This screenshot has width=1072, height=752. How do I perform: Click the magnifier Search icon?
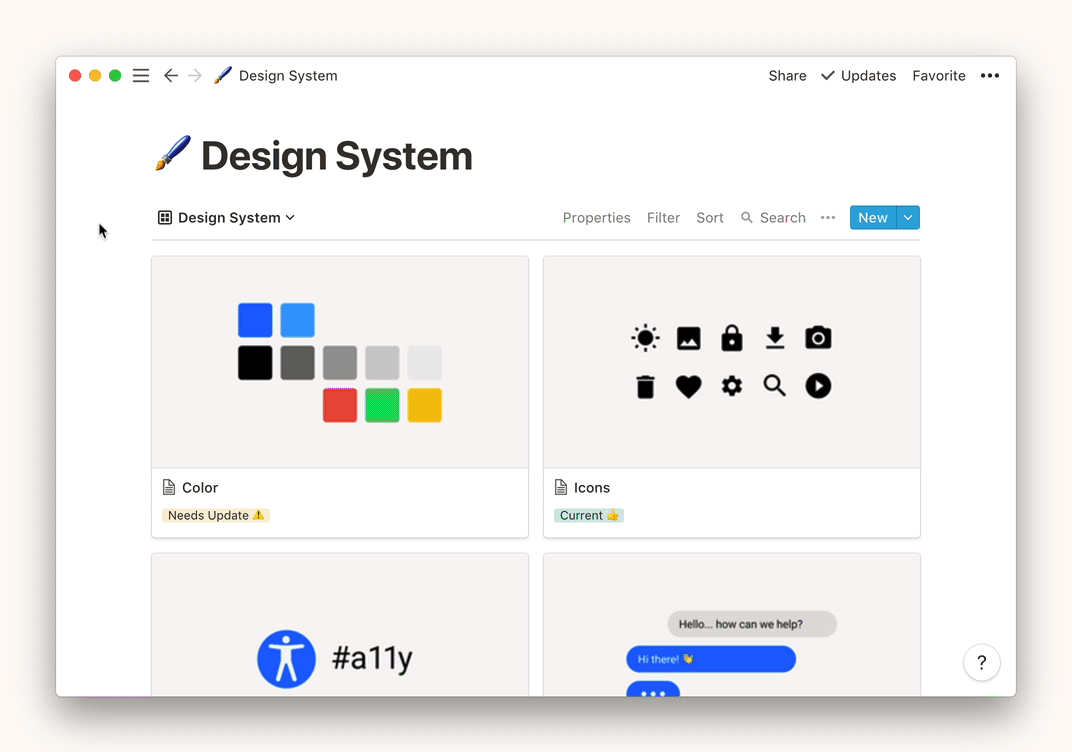click(747, 218)
